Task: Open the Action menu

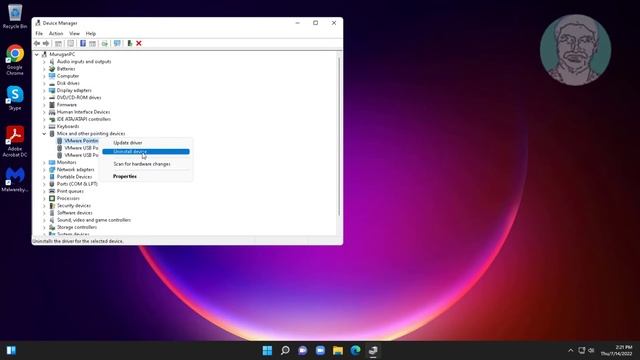Action: tap(56, 33)
